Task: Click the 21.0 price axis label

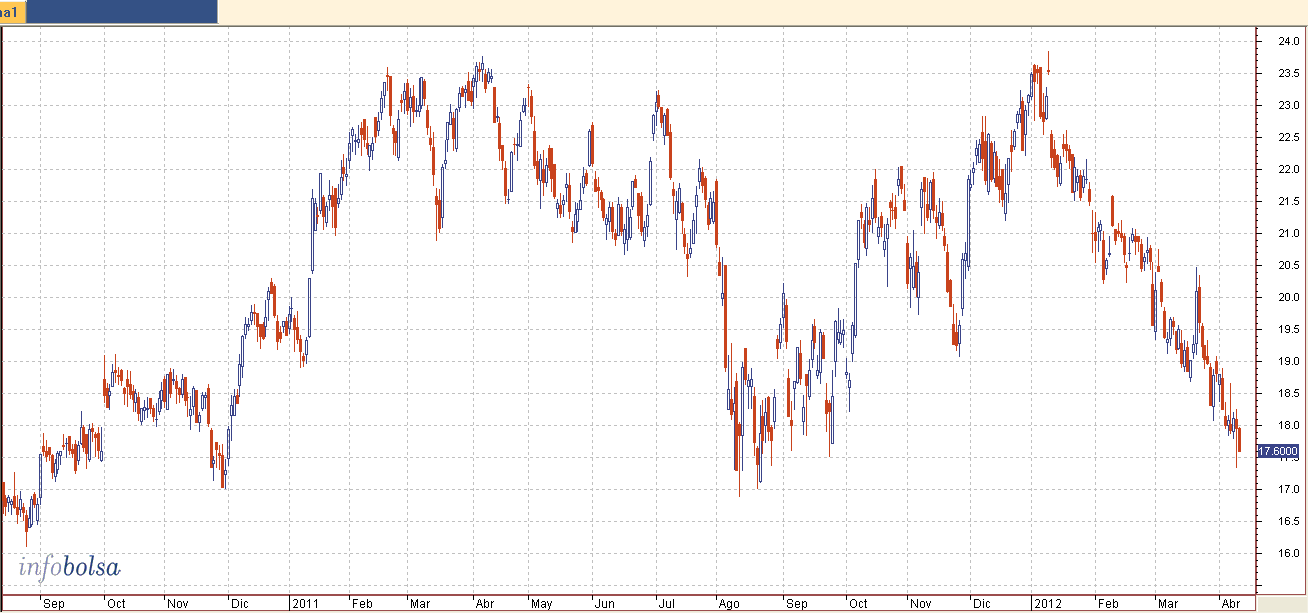Action: coord(1288,233)
